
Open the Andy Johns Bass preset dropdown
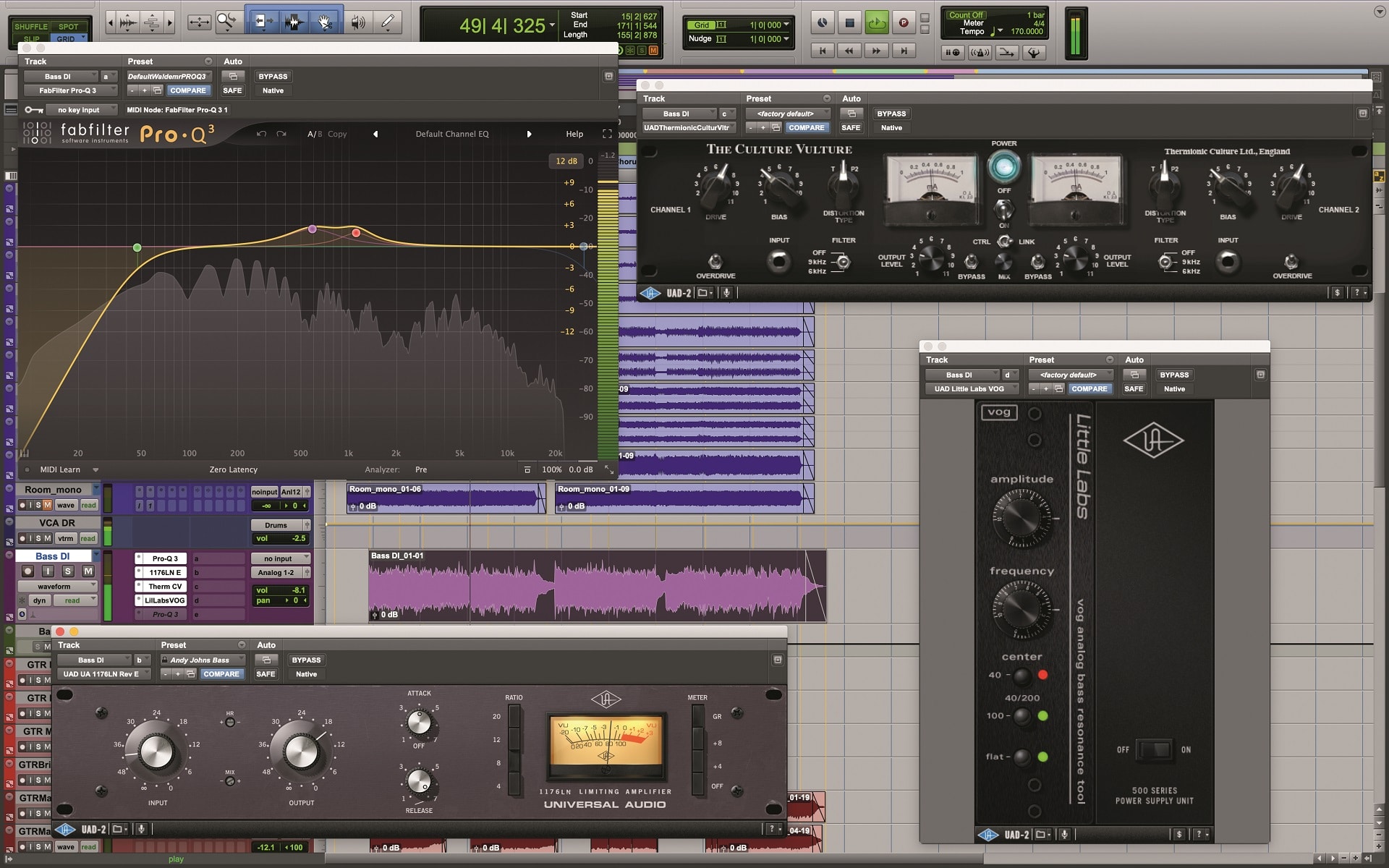point(203,660)
